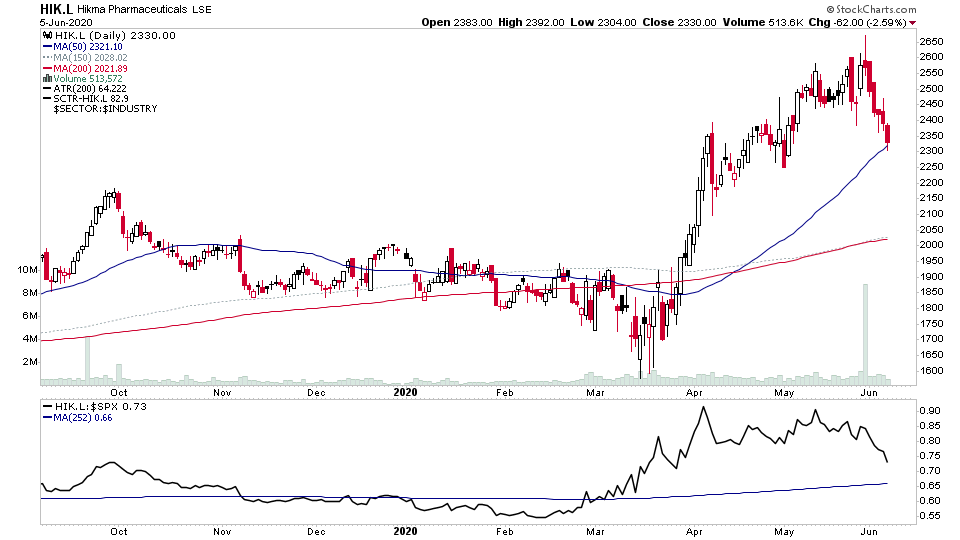Click the 10M volume axis label

[28, 270]
